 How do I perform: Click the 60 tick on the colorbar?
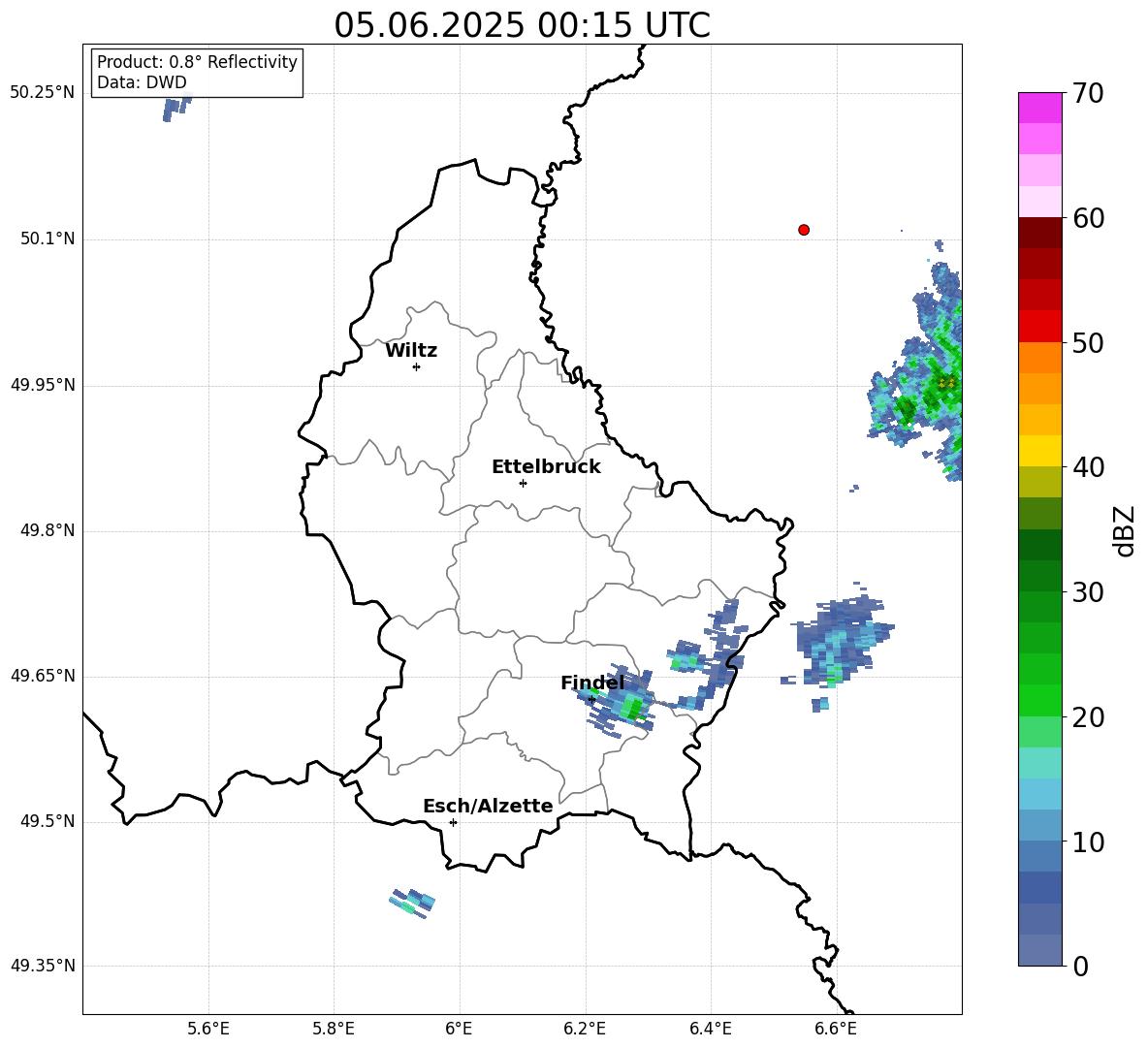1088,217
